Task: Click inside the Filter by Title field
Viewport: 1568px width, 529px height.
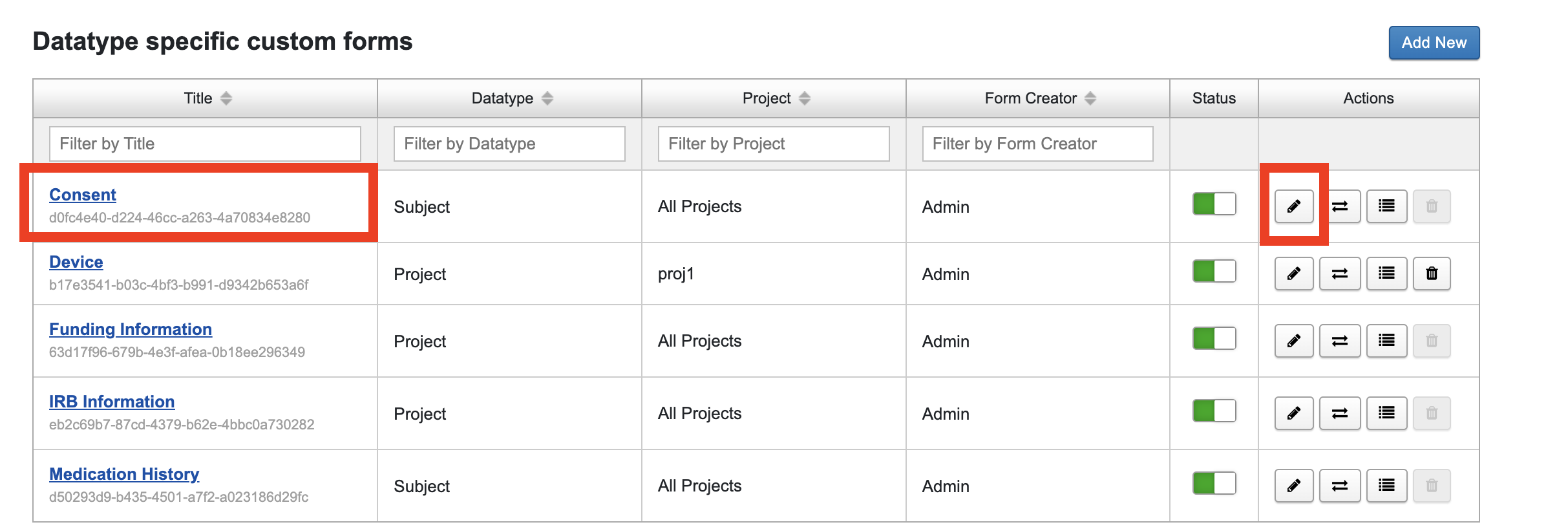Action: (204, 143)
